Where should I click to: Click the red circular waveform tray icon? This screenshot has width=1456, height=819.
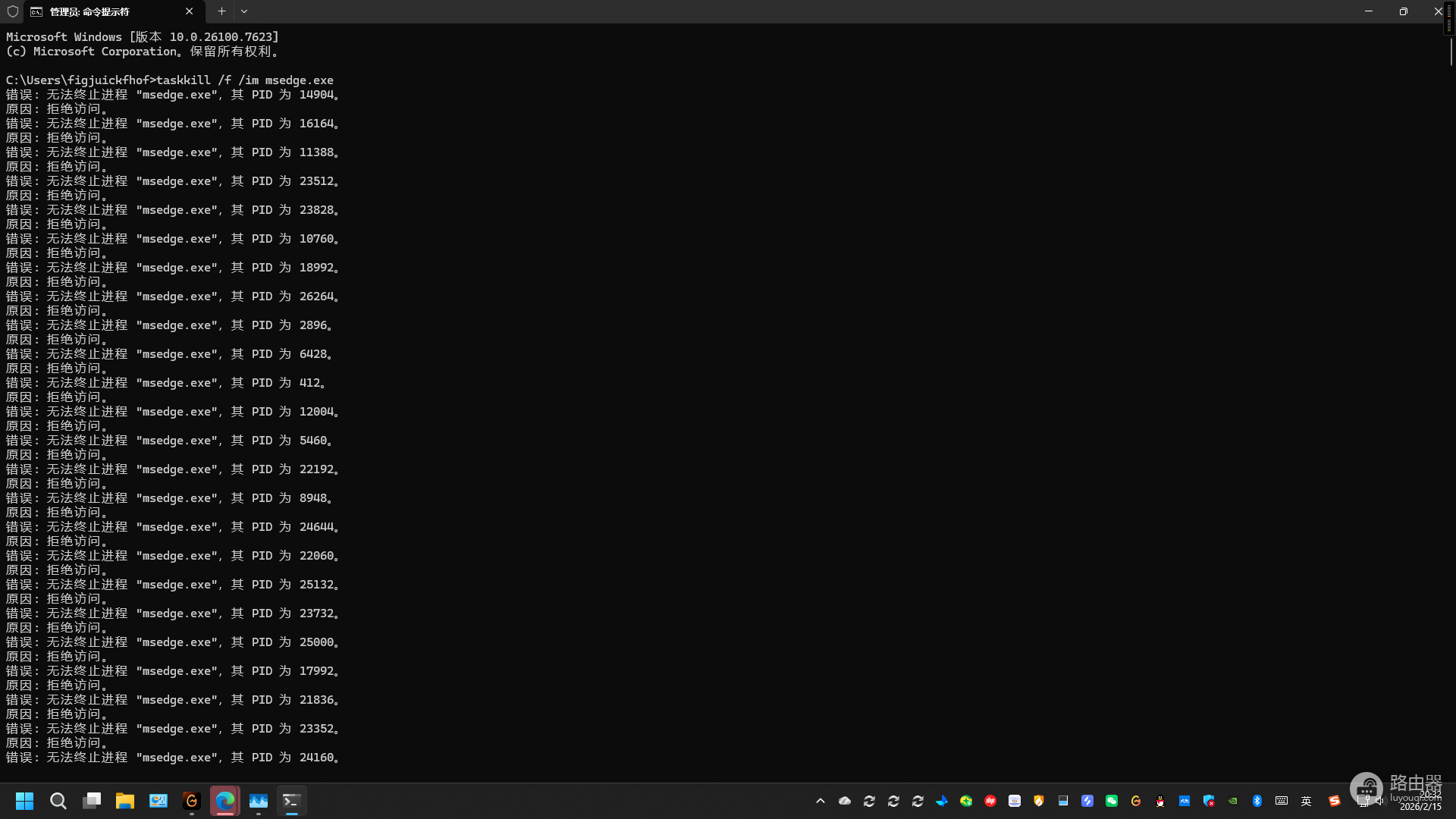990,801
